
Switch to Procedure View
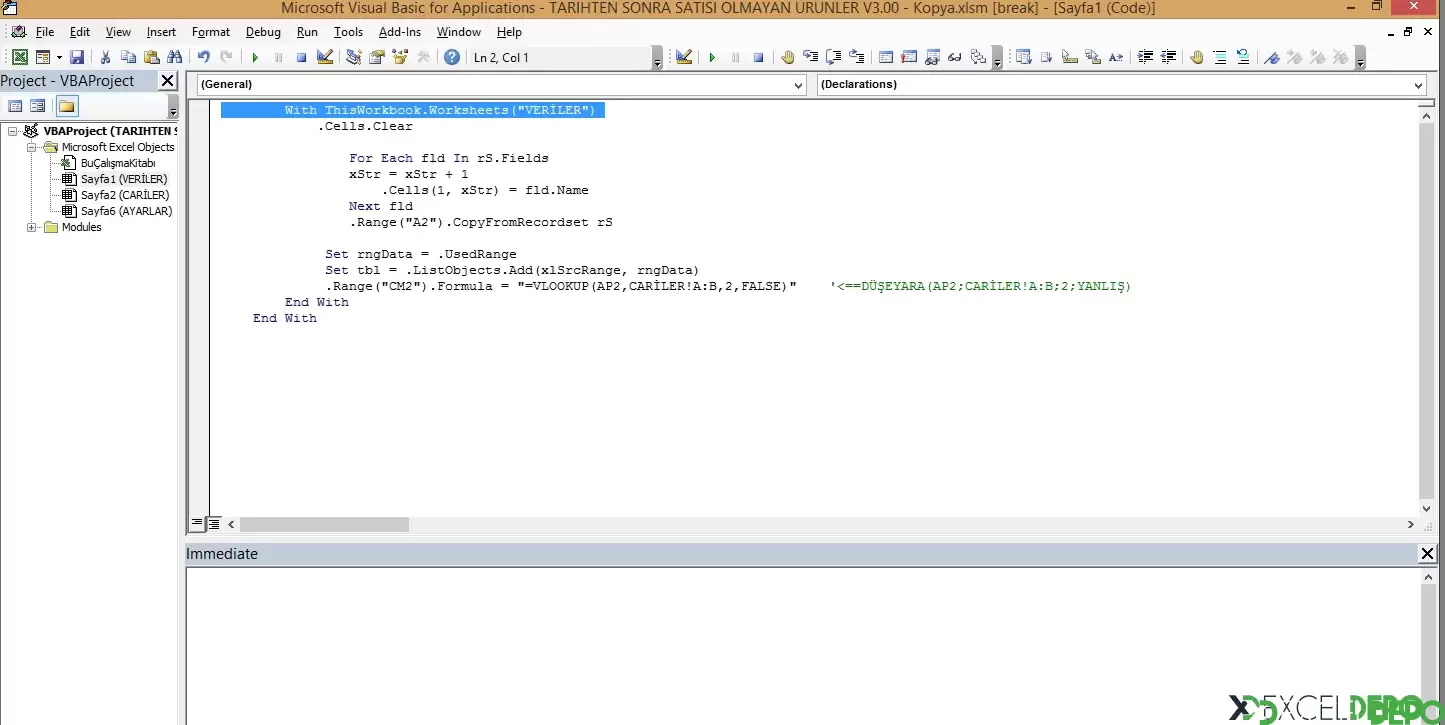[x=197, y=524]
